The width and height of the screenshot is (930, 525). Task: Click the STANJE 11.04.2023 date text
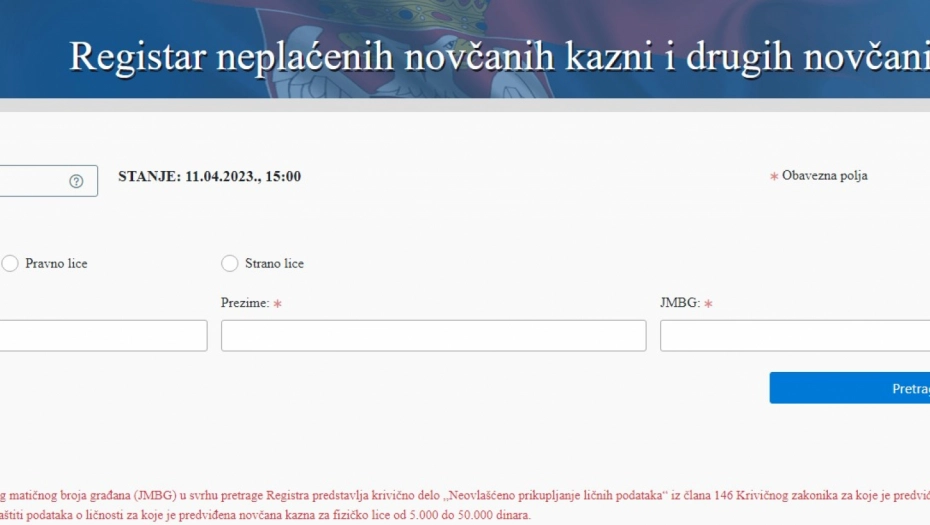209,177
